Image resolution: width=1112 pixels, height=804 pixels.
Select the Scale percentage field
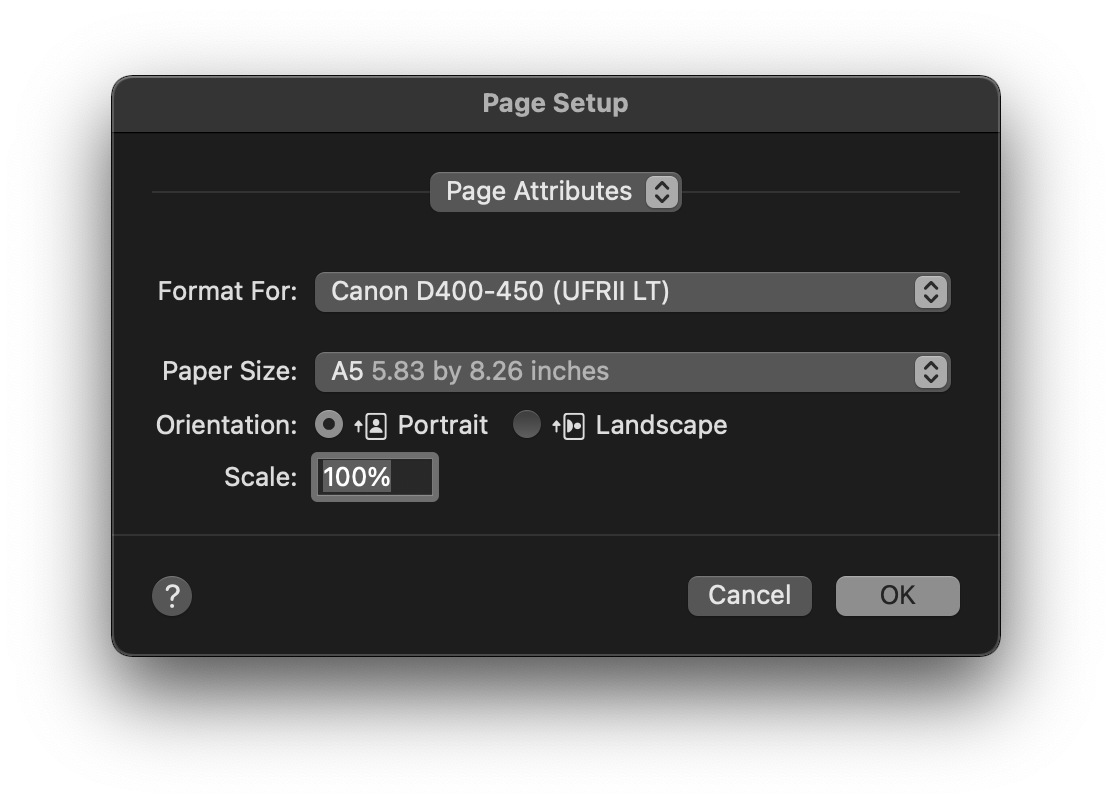tap(374, 477)
